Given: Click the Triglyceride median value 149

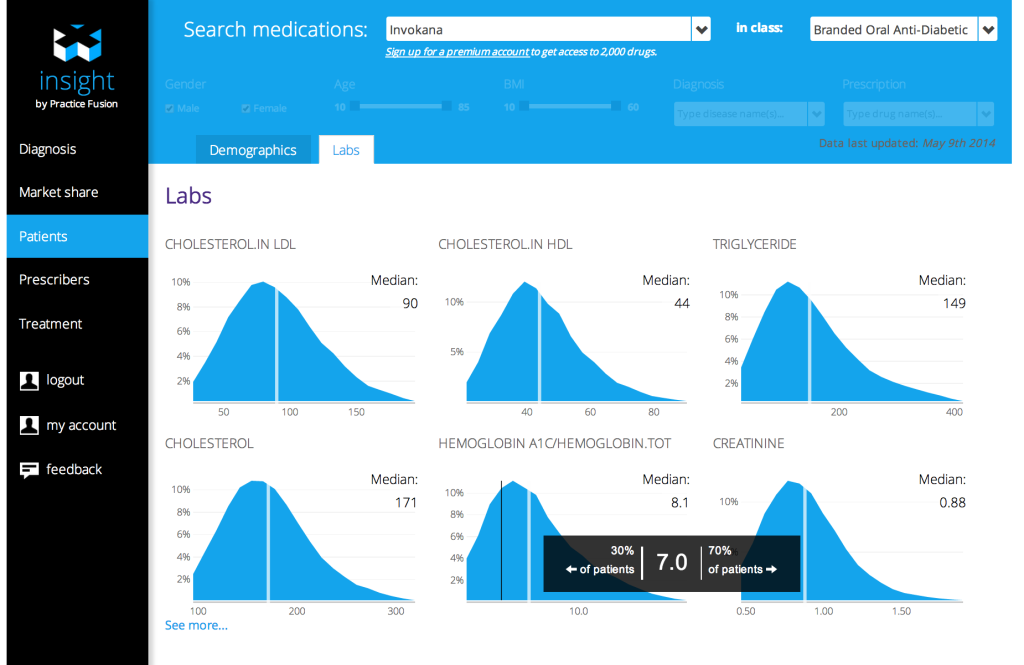Looking at the screenshot, I should tap(954, 303).
